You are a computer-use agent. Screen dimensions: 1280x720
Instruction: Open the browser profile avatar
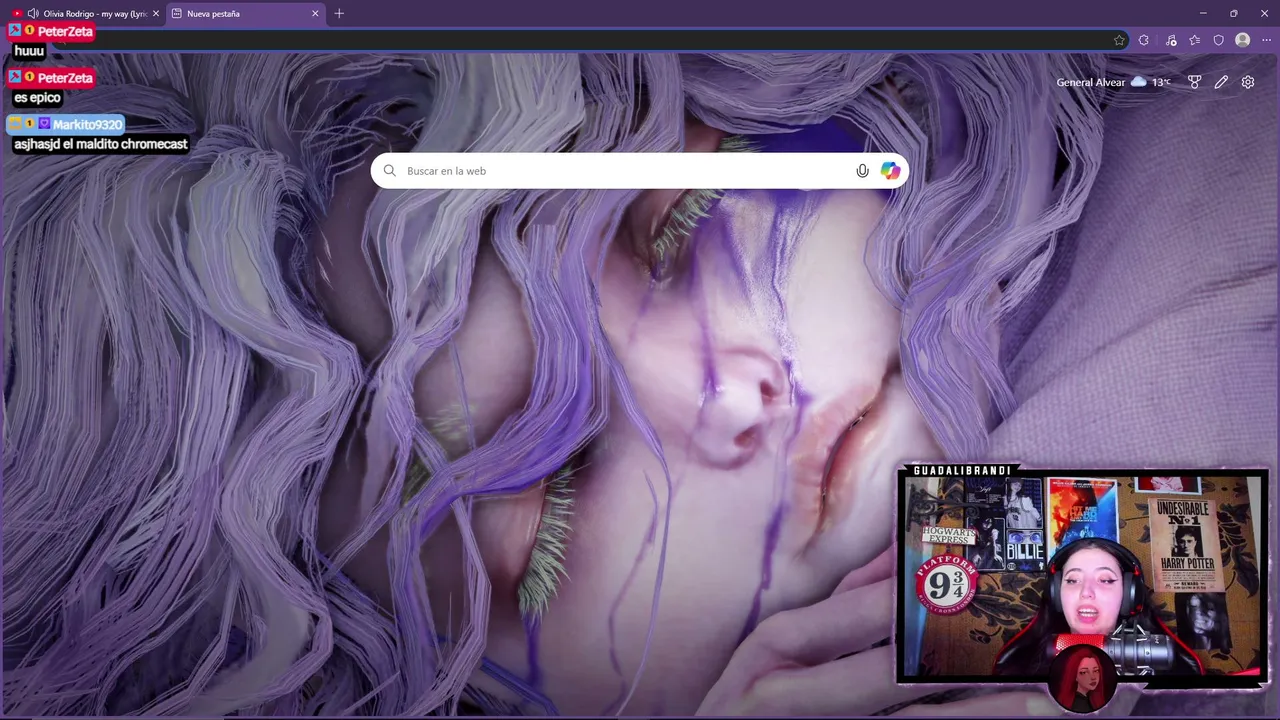point(1242,40)
